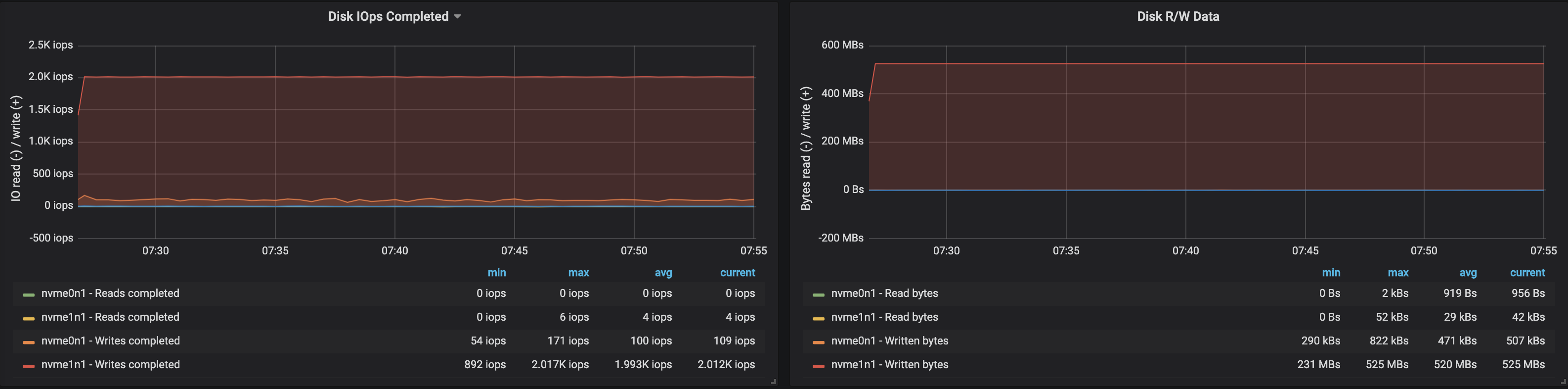Sort Disk R/W Data legend by current column

pos(1527,273)
